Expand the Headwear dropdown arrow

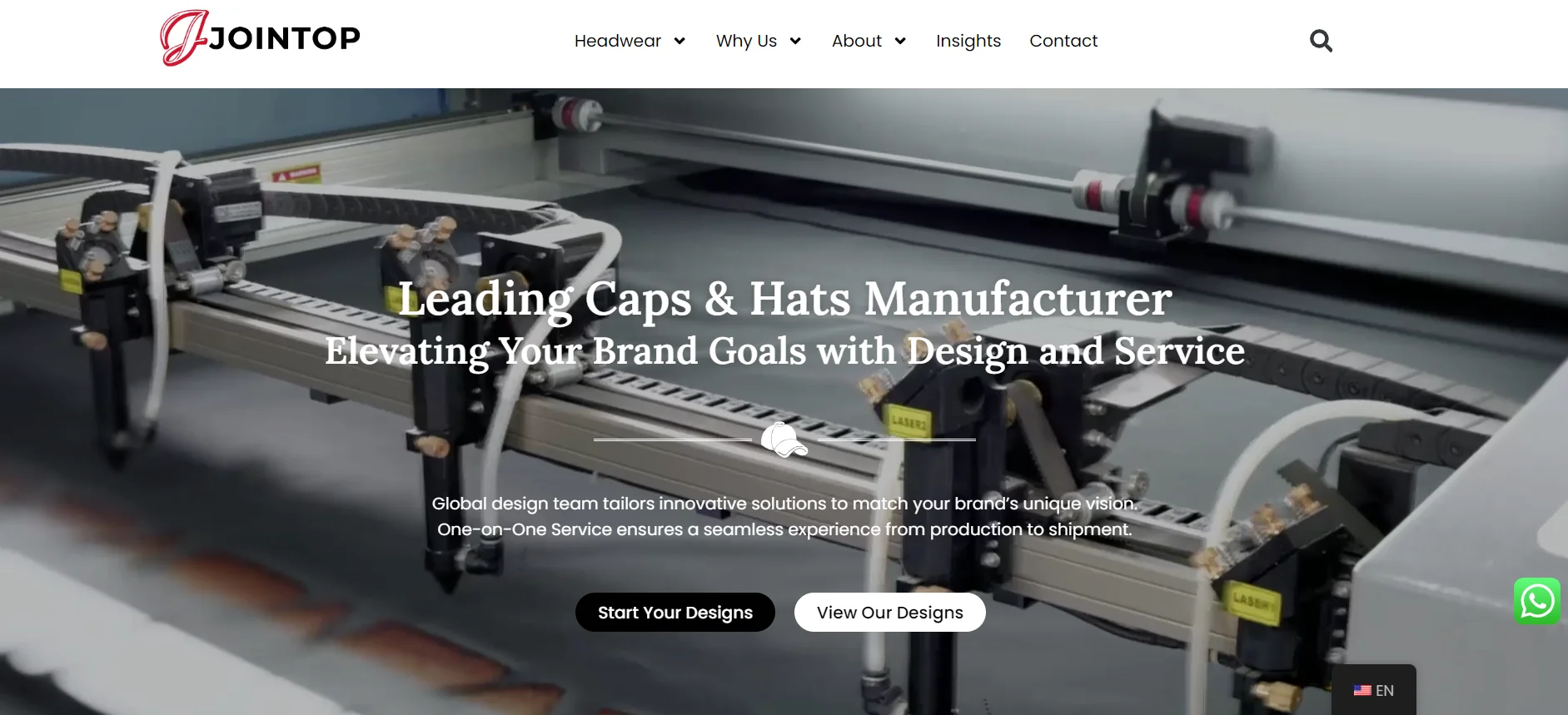click(x=679, y=41)
